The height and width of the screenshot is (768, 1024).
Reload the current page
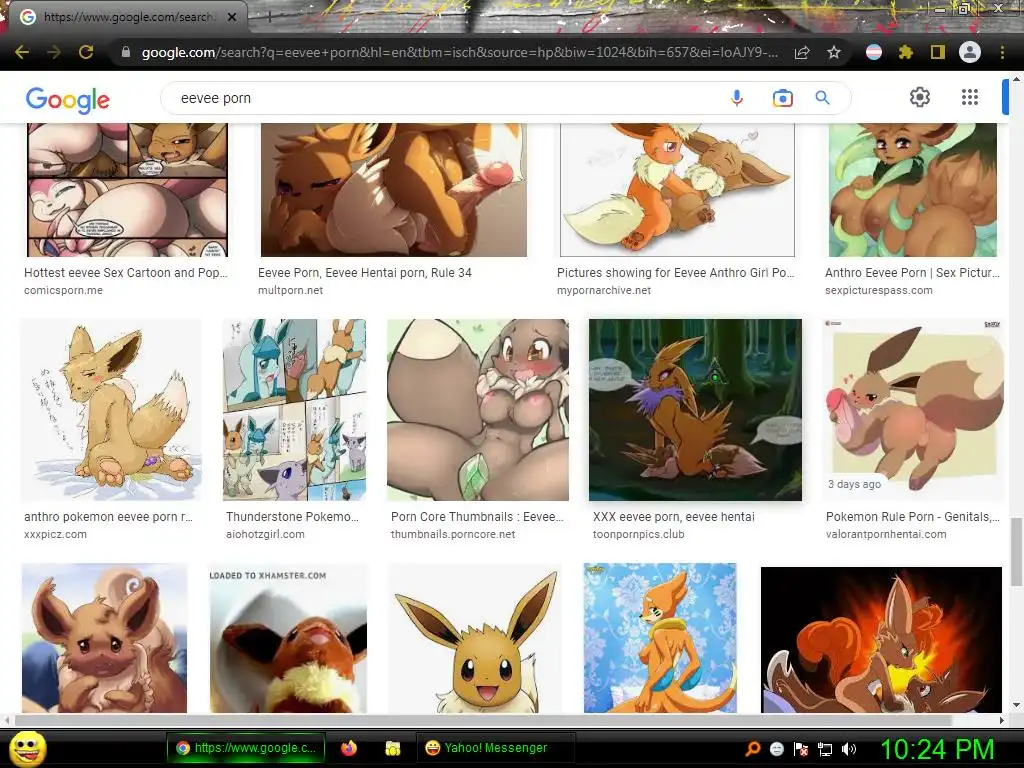[86, 52]
